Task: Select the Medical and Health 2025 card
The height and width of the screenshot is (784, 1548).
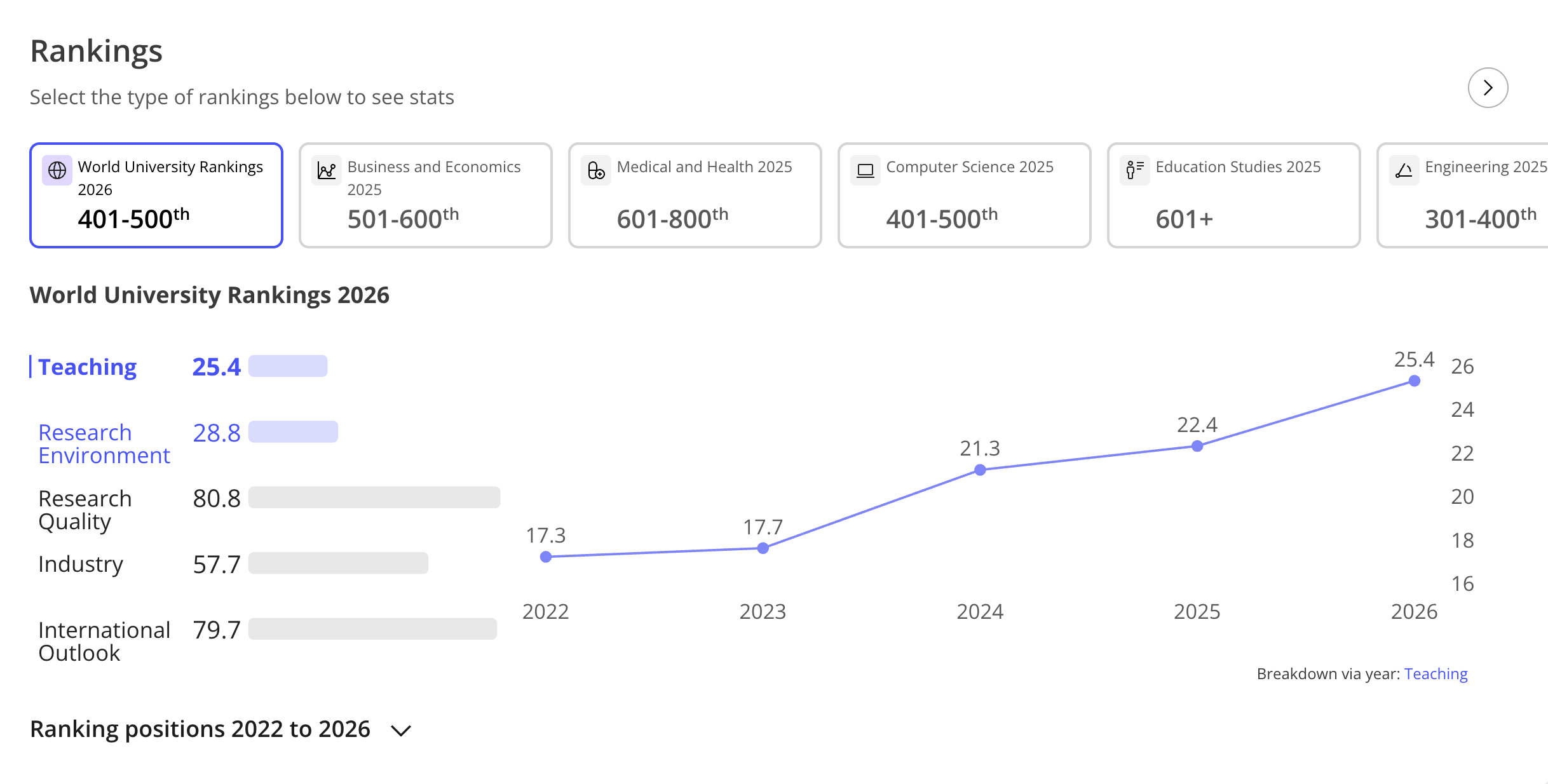Action: click(695, 195)
